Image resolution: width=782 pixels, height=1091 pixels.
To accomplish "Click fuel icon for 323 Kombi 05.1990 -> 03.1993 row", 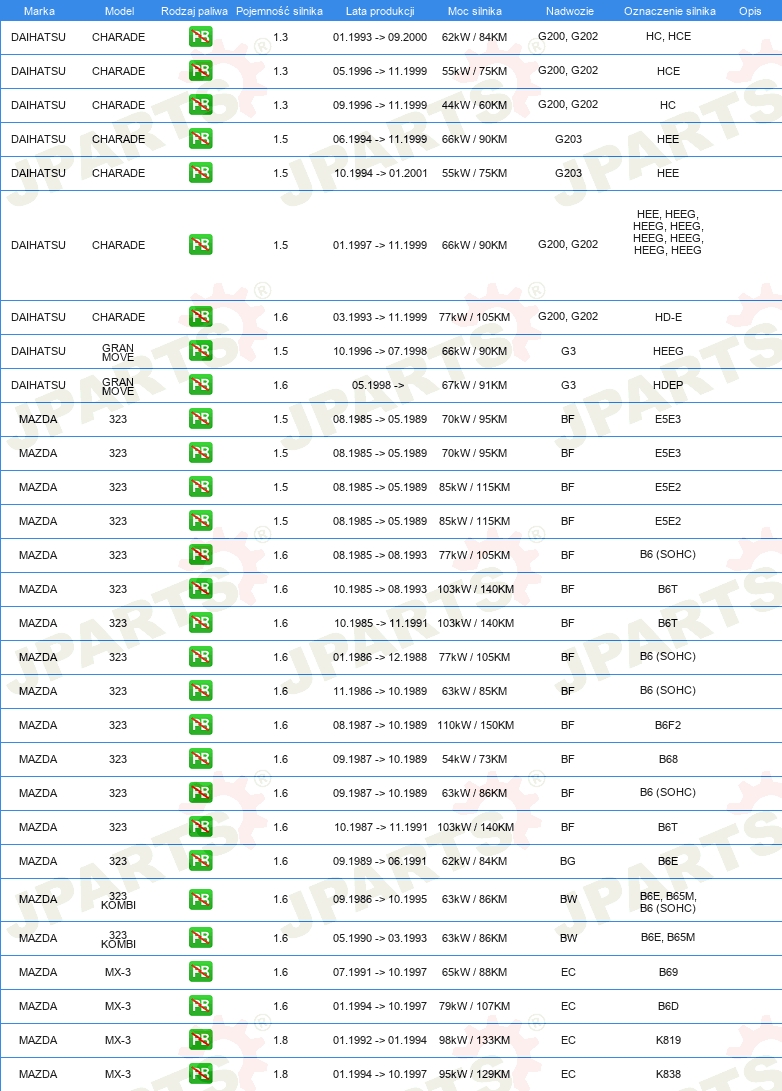I will tap(200, 938).
